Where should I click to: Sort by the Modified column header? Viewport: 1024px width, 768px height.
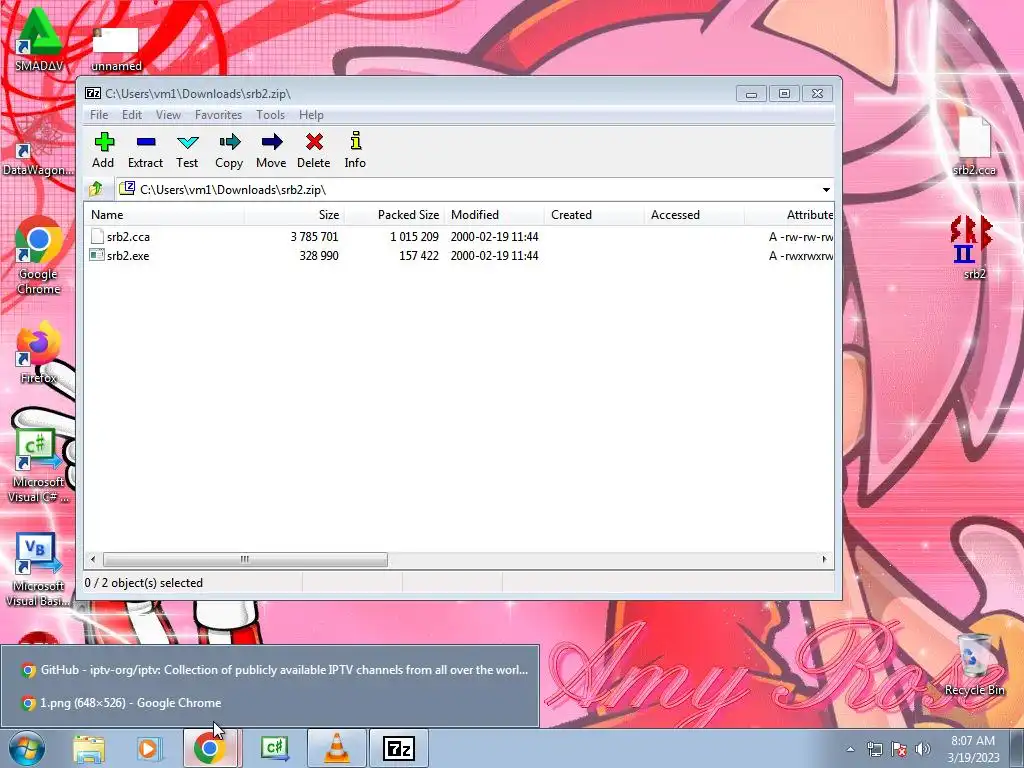point(494,215)
